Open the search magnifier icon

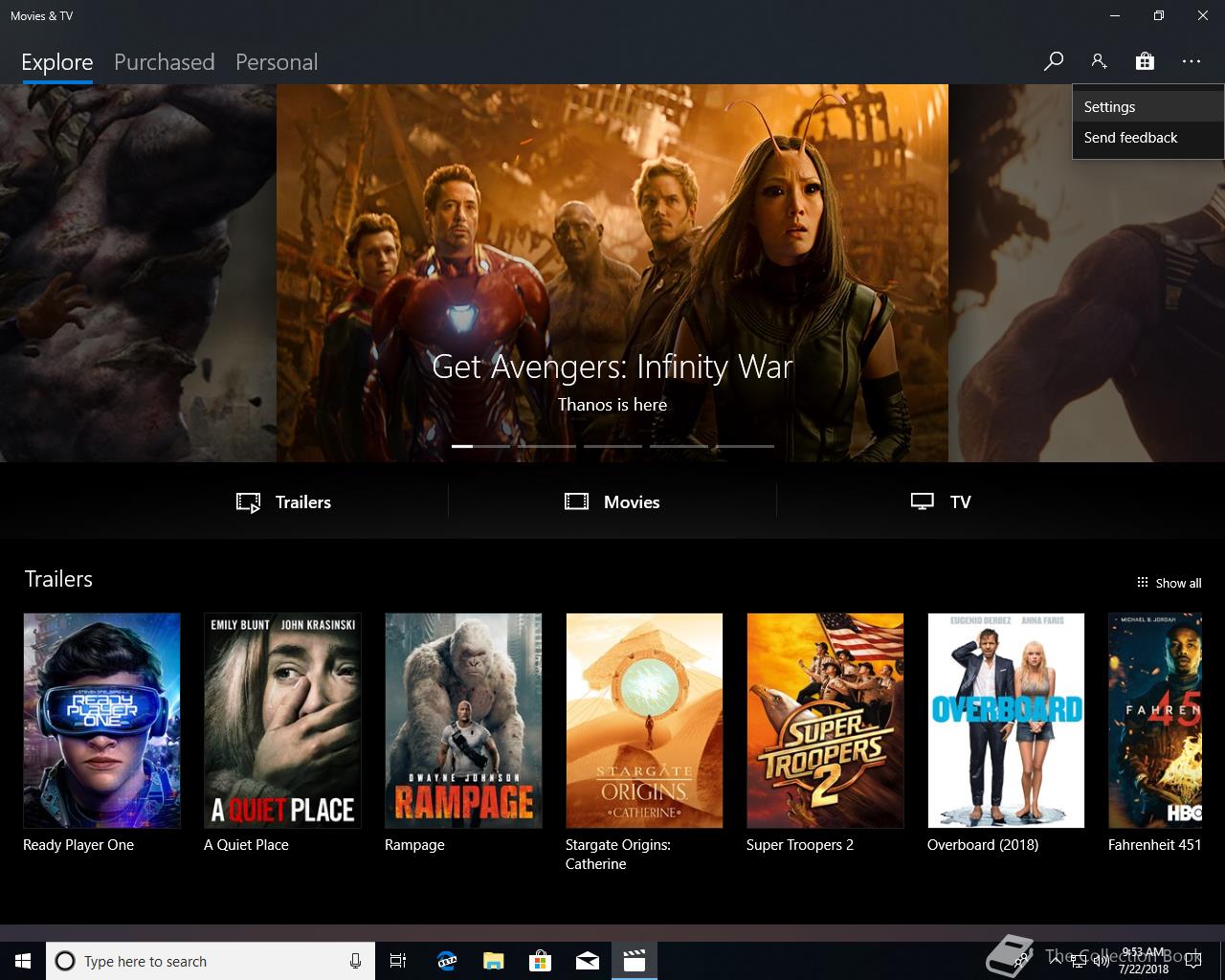(x=1053, y=61)
